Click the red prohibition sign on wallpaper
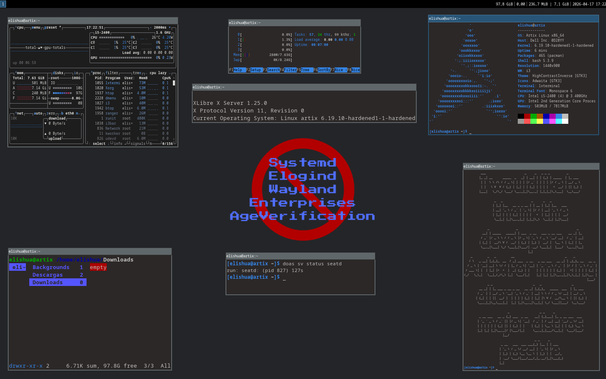This screenshot has height=379, width=606. (x=303, y=189)
